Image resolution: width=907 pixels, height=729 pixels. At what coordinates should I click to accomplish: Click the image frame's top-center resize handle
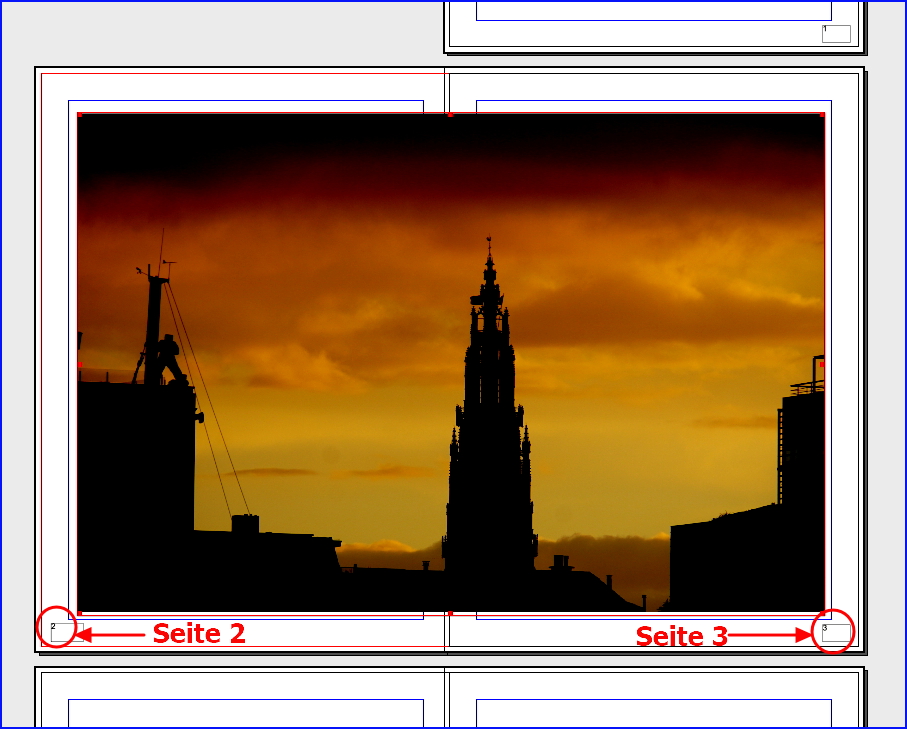(450, 115)
